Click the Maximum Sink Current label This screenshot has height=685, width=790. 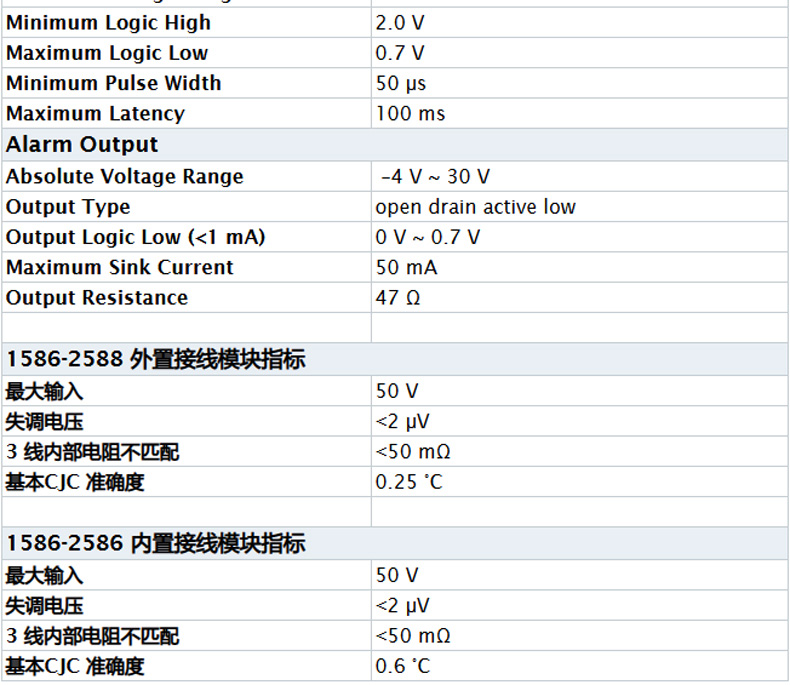tap(119, 267)
